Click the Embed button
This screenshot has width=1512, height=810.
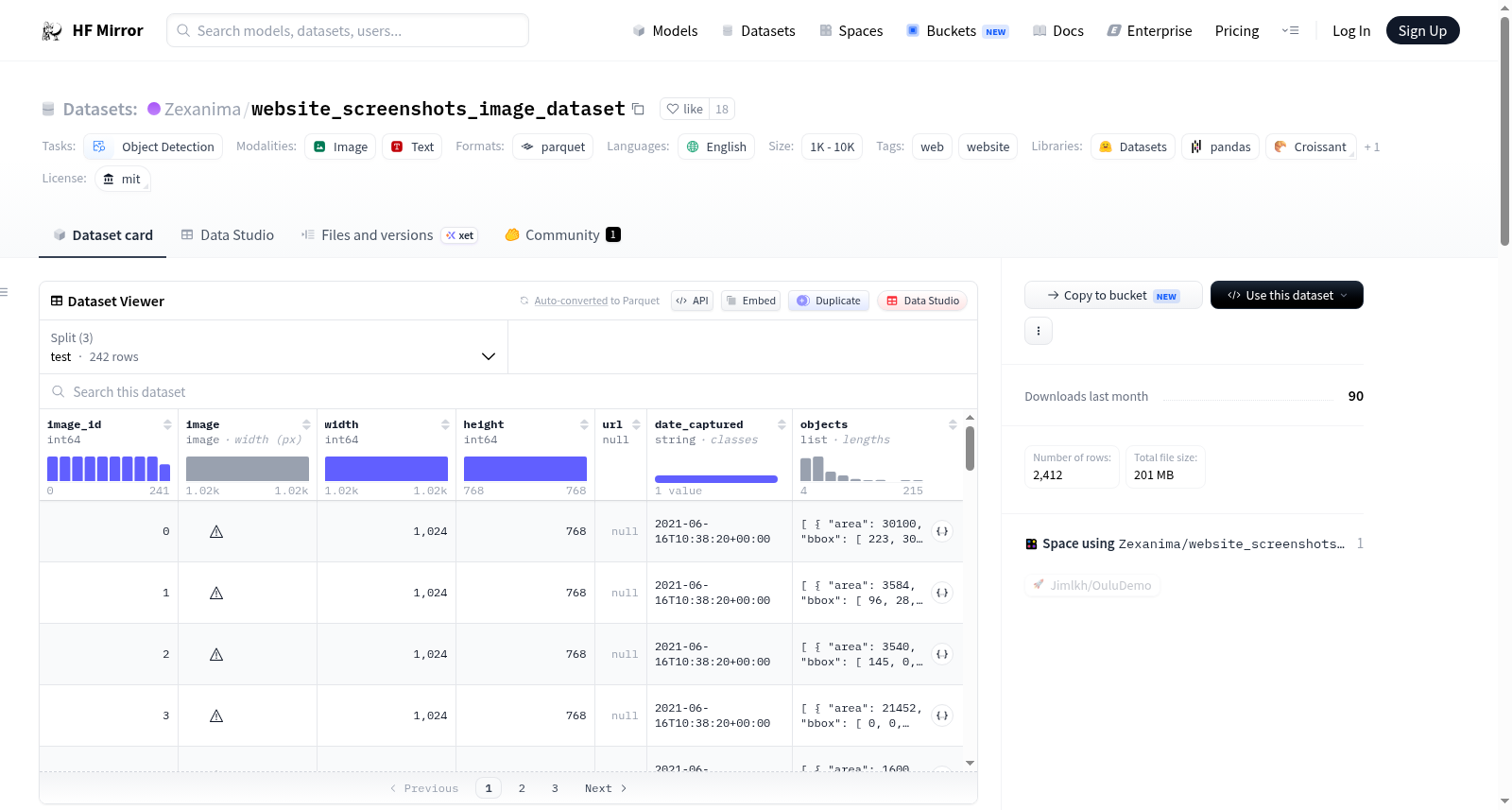[x=751, y=301]
